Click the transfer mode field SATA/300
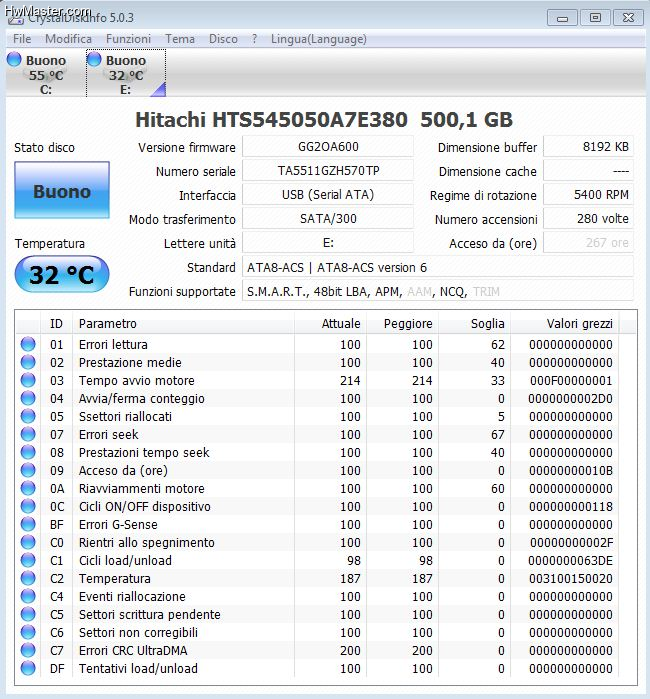Viewport: 650px width, 699px height. click(x=328, y=219)
